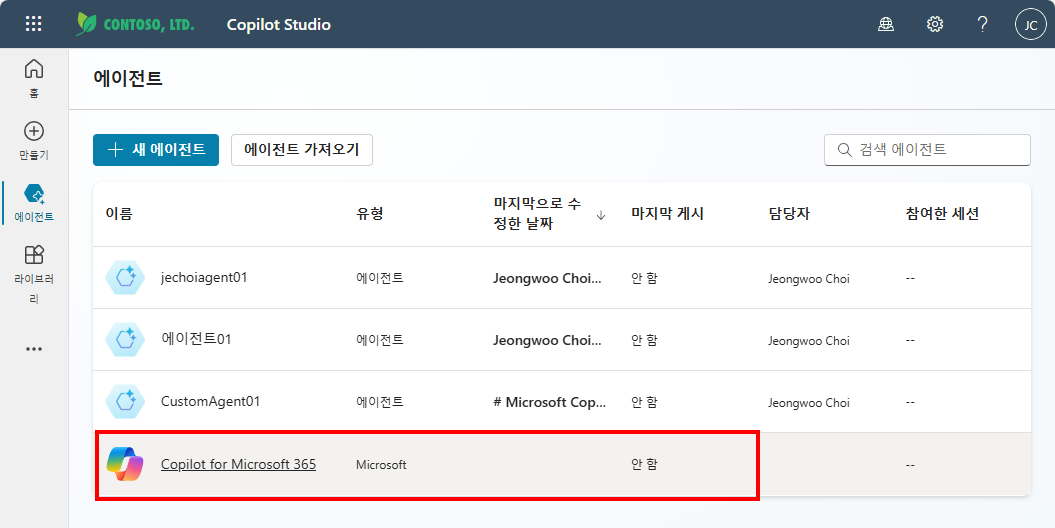Open the JC account avatar

[1031, 25]
